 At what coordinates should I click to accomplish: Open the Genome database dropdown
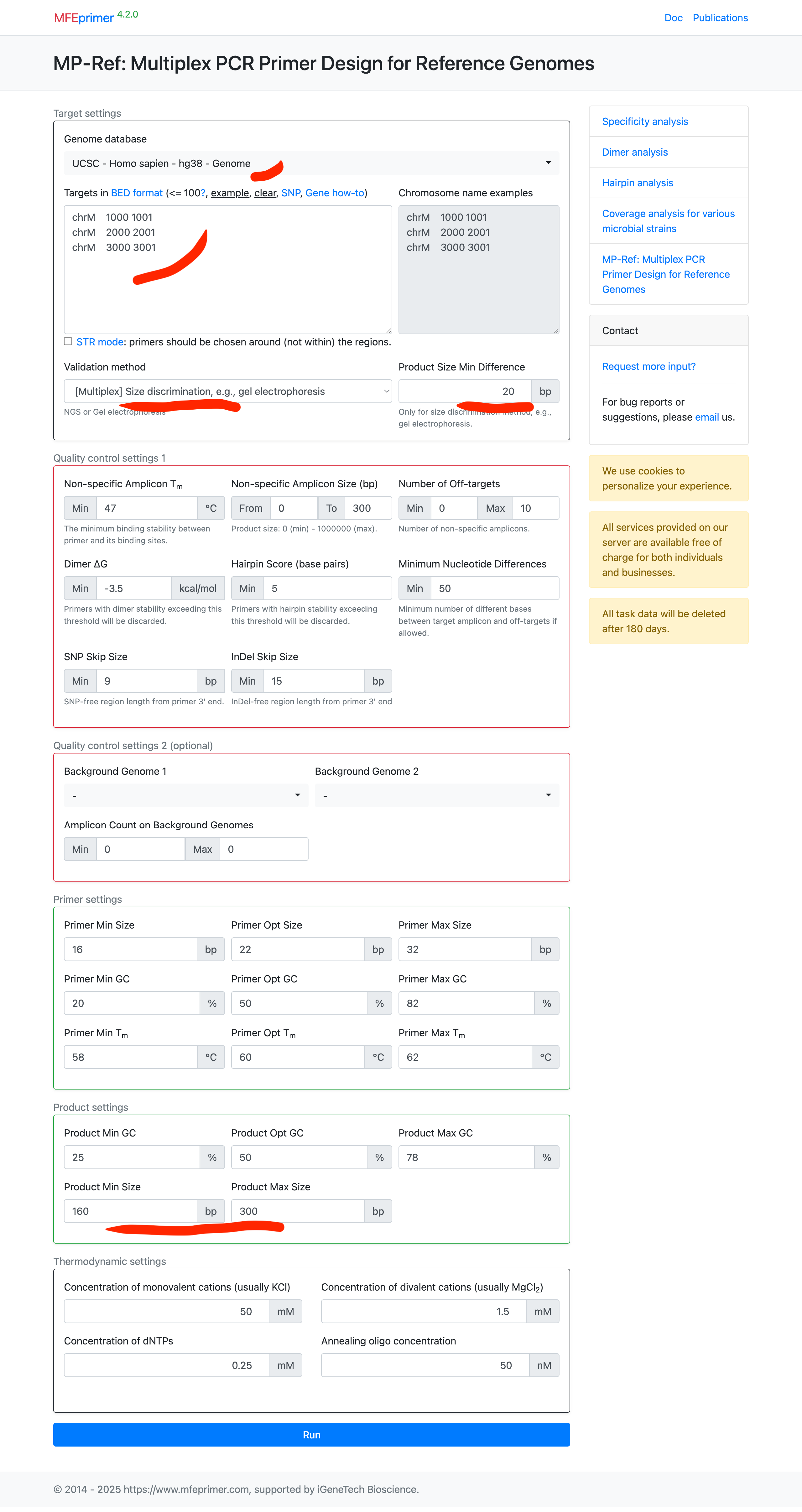311,163
